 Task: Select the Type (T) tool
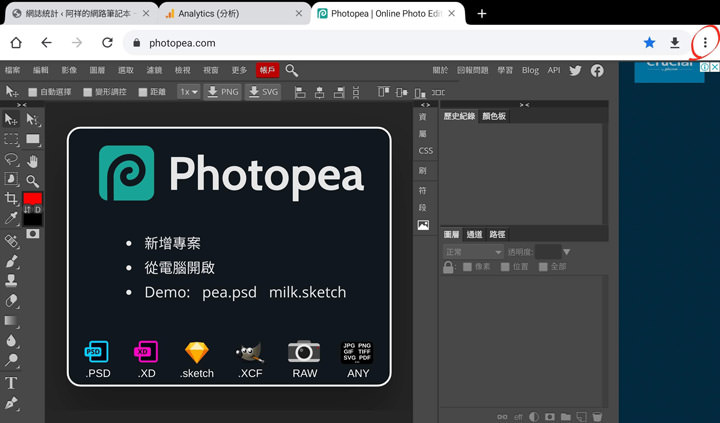(x=11, y=383)
